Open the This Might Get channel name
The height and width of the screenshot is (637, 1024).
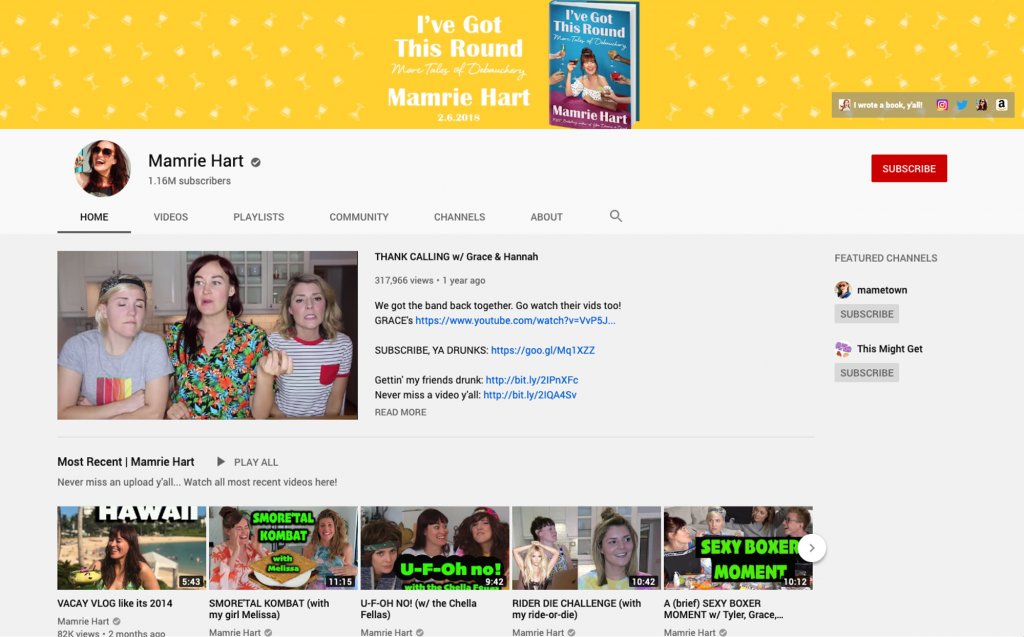(889, 349)
